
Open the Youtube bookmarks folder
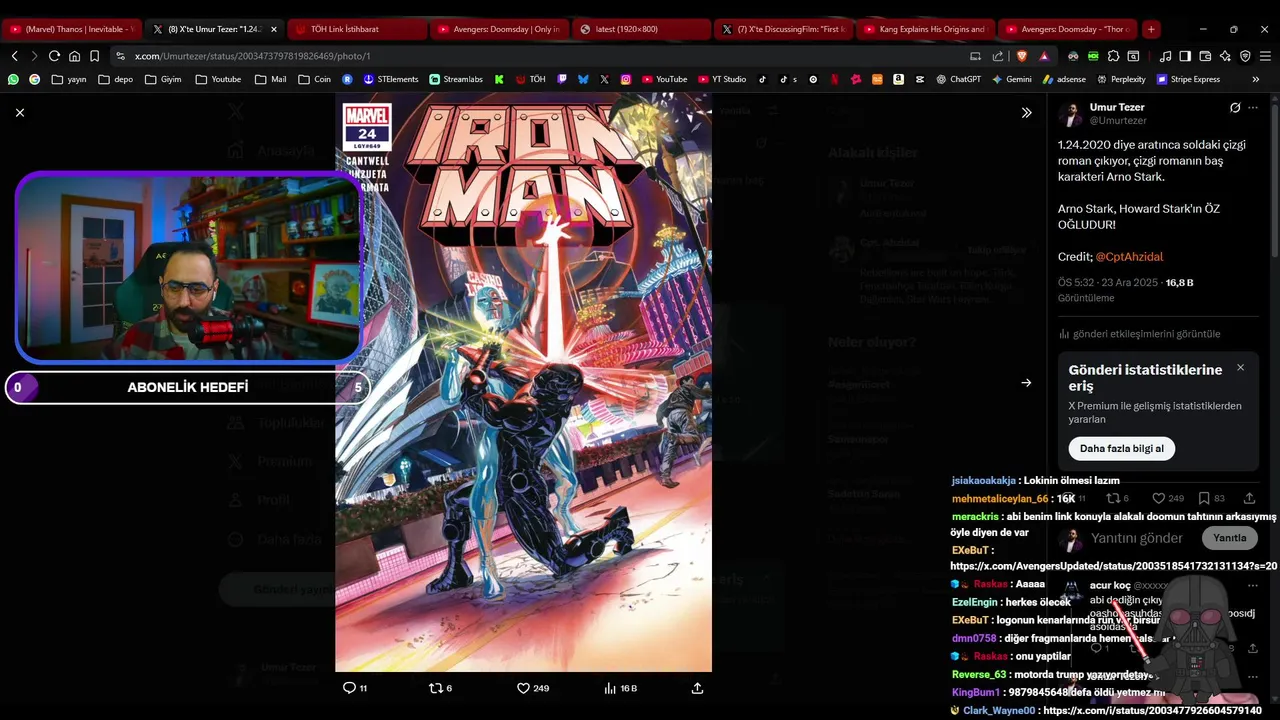coord(218,79)
